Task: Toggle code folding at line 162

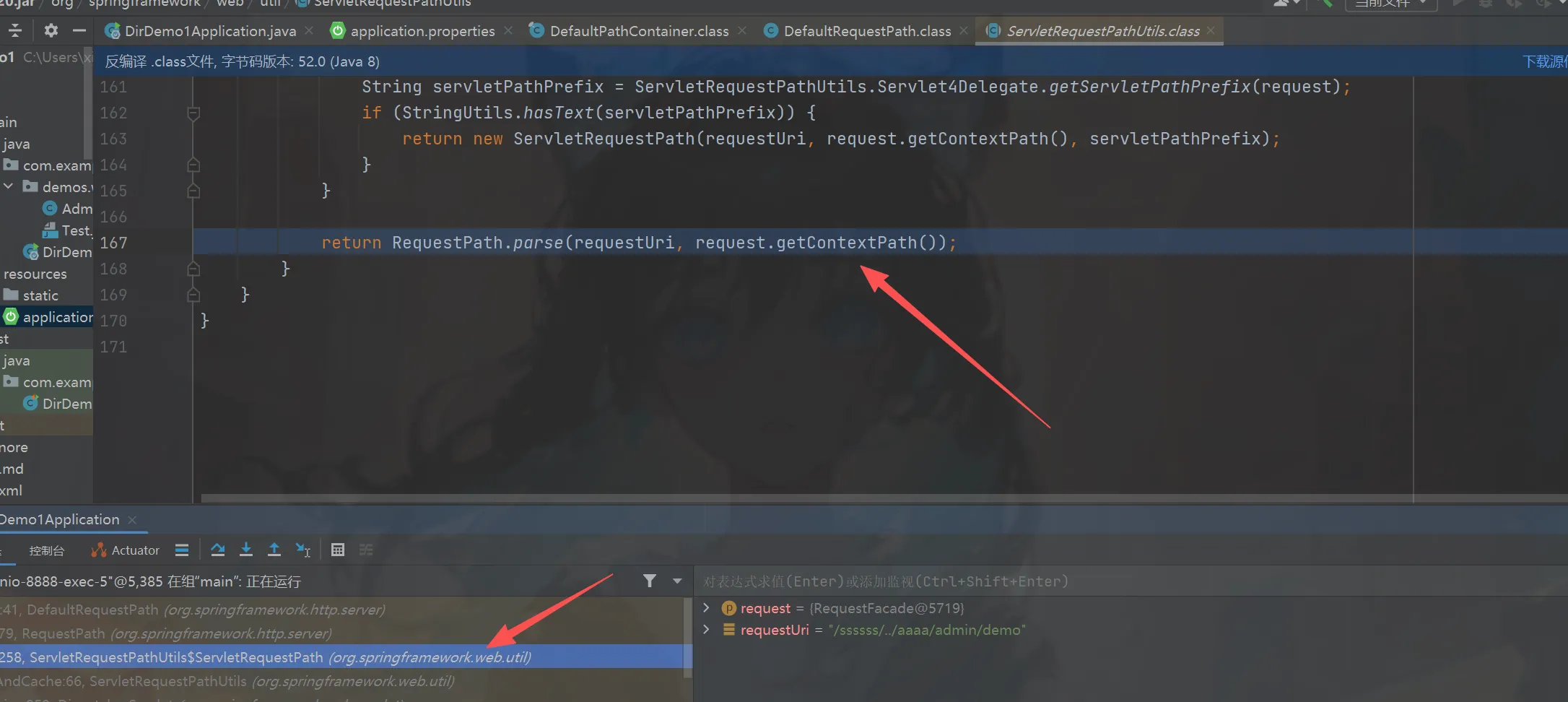Action: pos(193,113)
